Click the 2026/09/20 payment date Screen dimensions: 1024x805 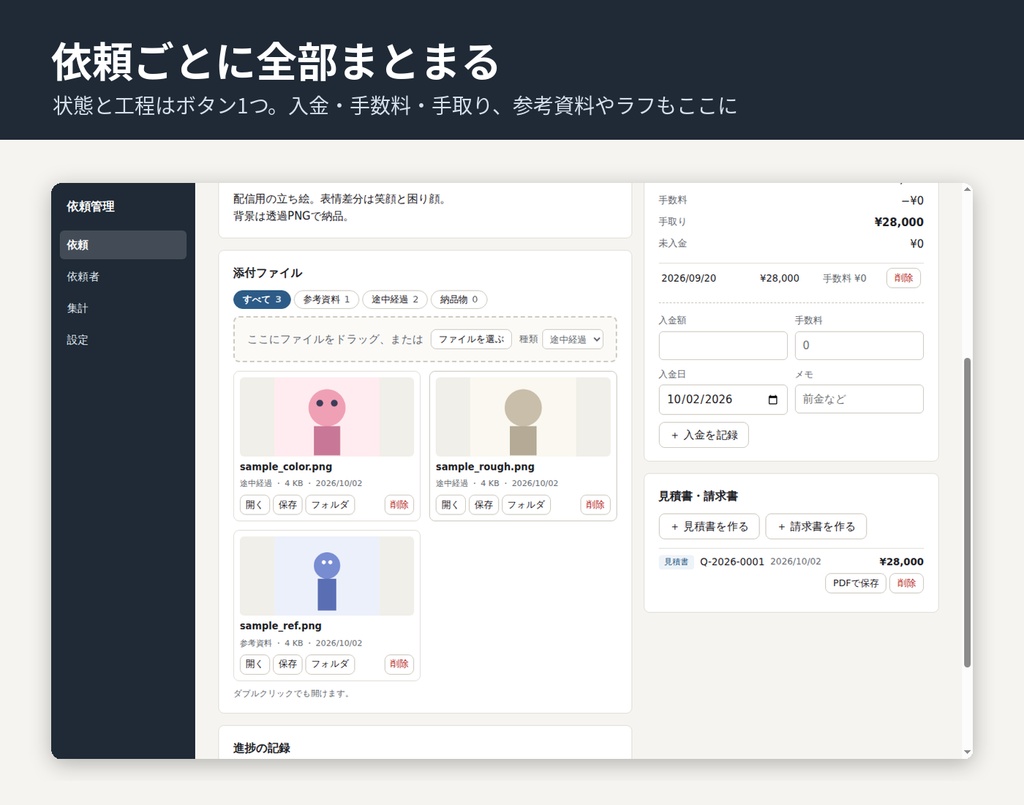click(689, 278)
